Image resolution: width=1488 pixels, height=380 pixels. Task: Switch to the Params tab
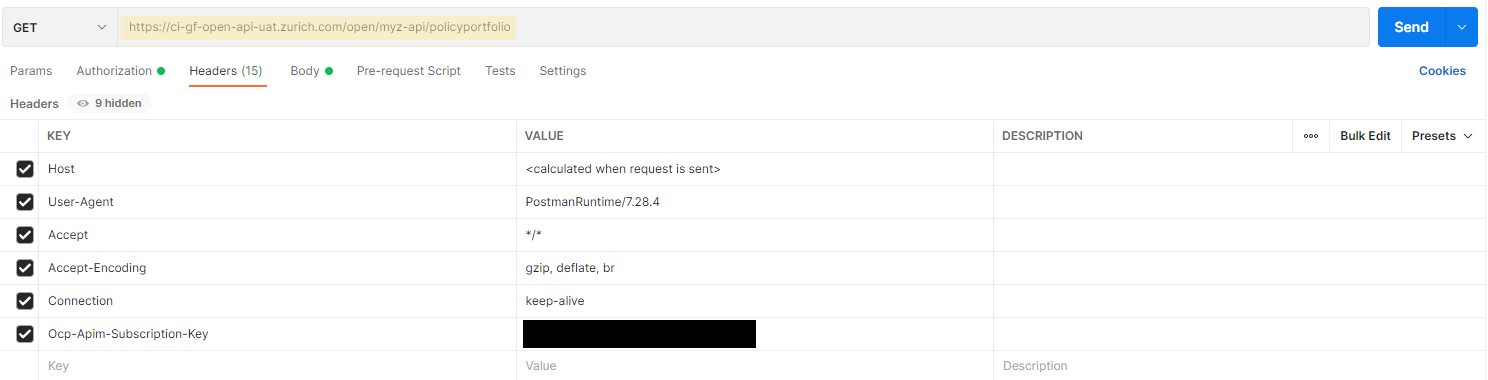pyautogui.click(x=31, y=71)
